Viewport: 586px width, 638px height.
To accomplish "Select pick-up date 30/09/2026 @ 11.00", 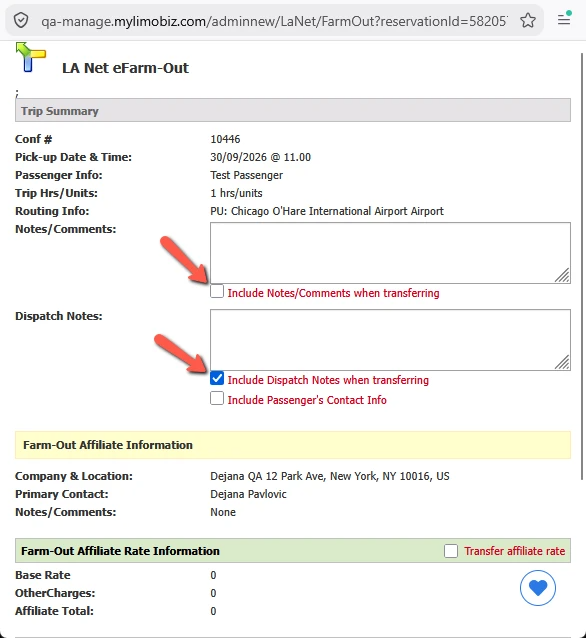I will pos(260,157).
